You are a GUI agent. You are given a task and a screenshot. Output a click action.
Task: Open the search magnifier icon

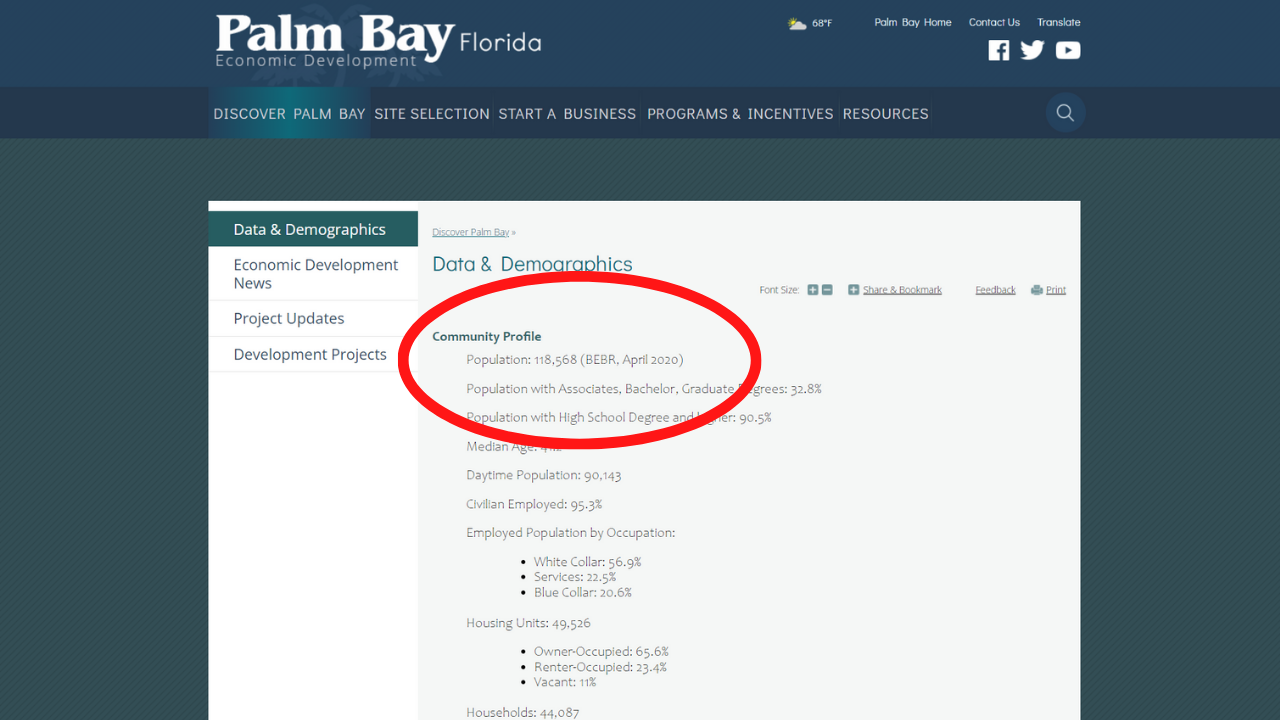[1064, 112]
